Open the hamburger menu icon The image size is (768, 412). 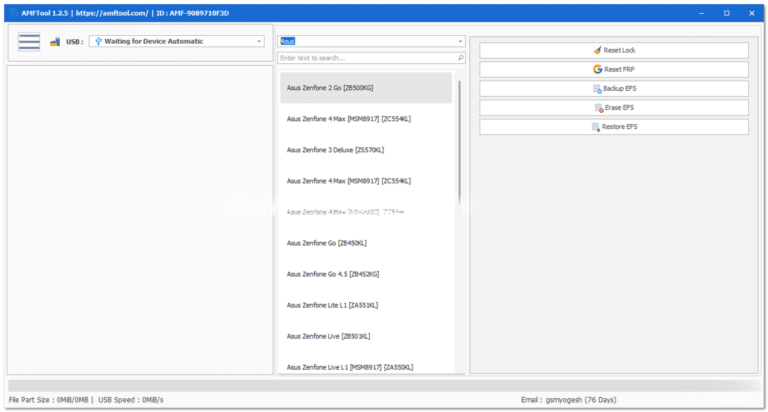click(x=29, y=42)
